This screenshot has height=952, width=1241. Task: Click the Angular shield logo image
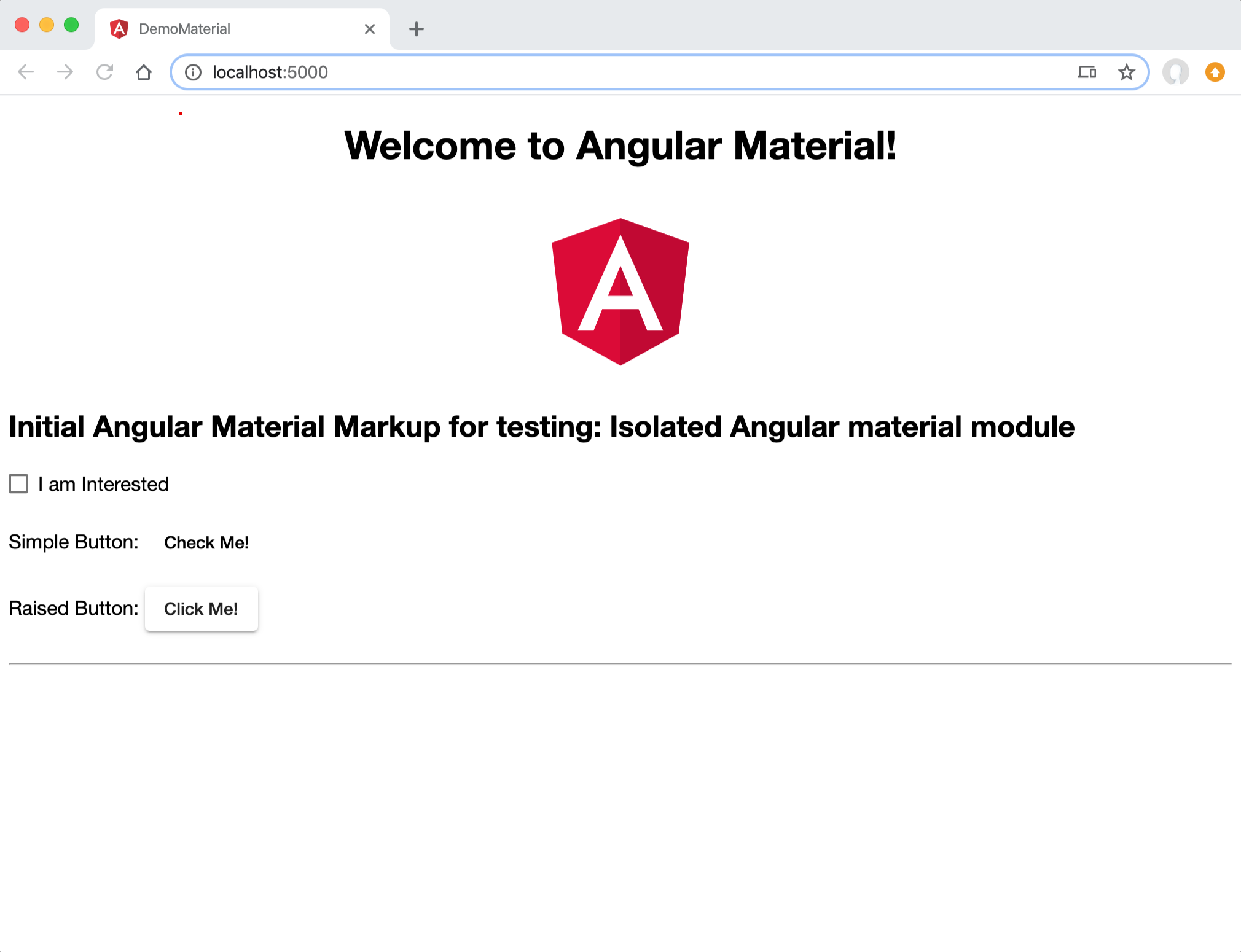pos(620,292)
